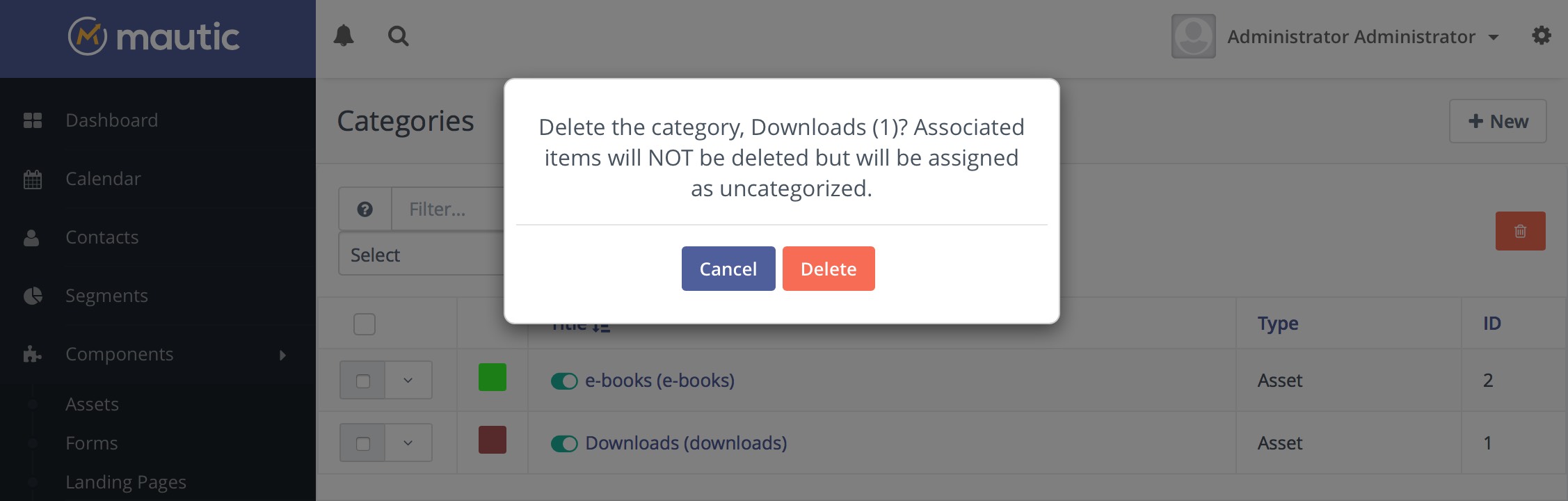1568x501 pixels.
Task: Open Contacts in the sidebar
Action: [102, 237]
